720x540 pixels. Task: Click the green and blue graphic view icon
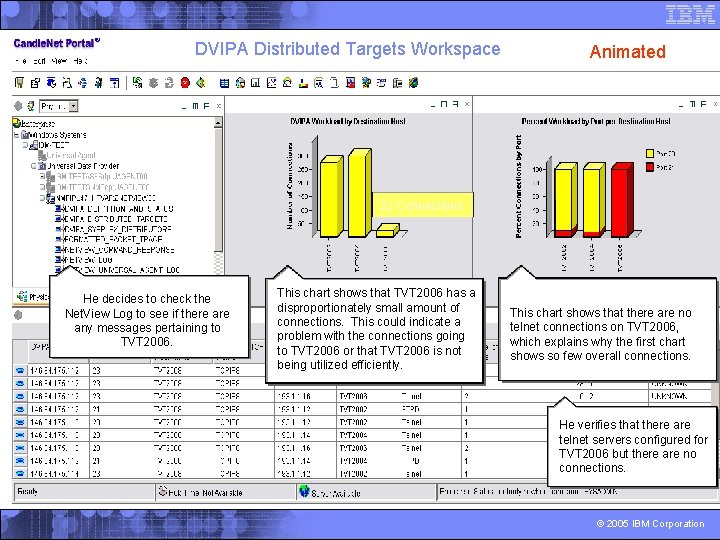click(x=366, y=83)
